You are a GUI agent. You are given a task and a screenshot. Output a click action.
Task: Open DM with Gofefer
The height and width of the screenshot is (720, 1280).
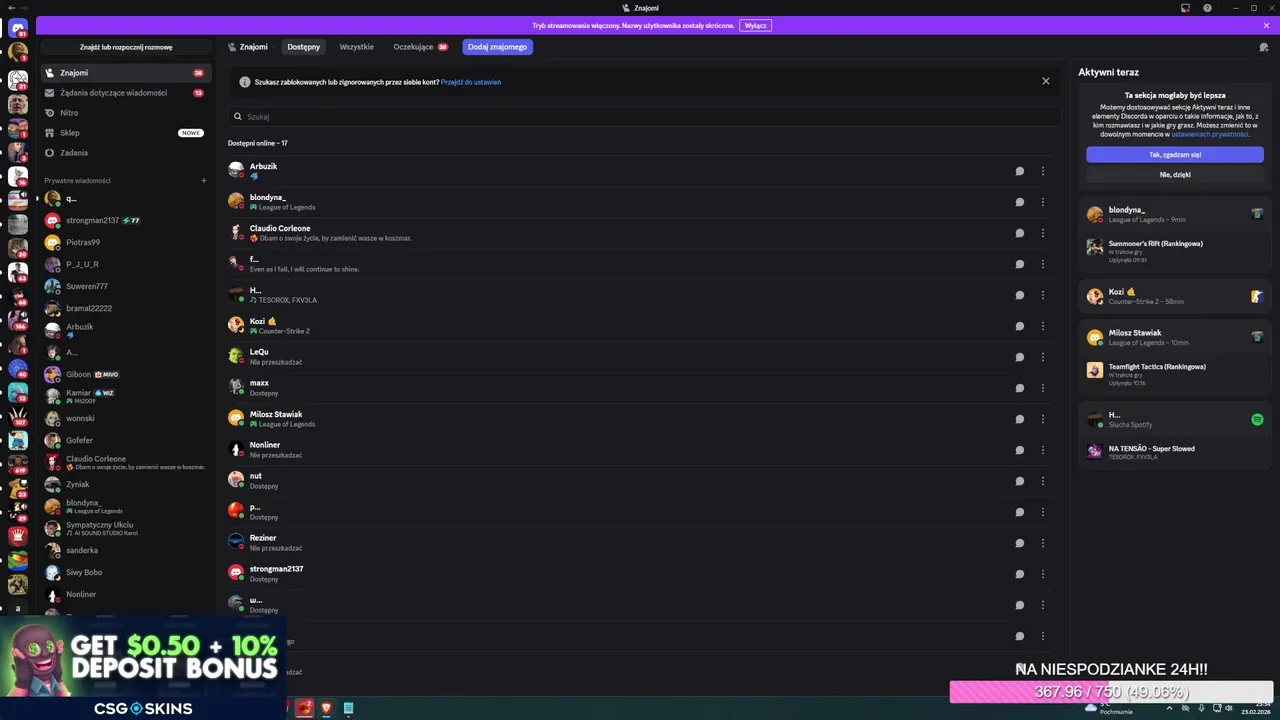tap(126, 440)
